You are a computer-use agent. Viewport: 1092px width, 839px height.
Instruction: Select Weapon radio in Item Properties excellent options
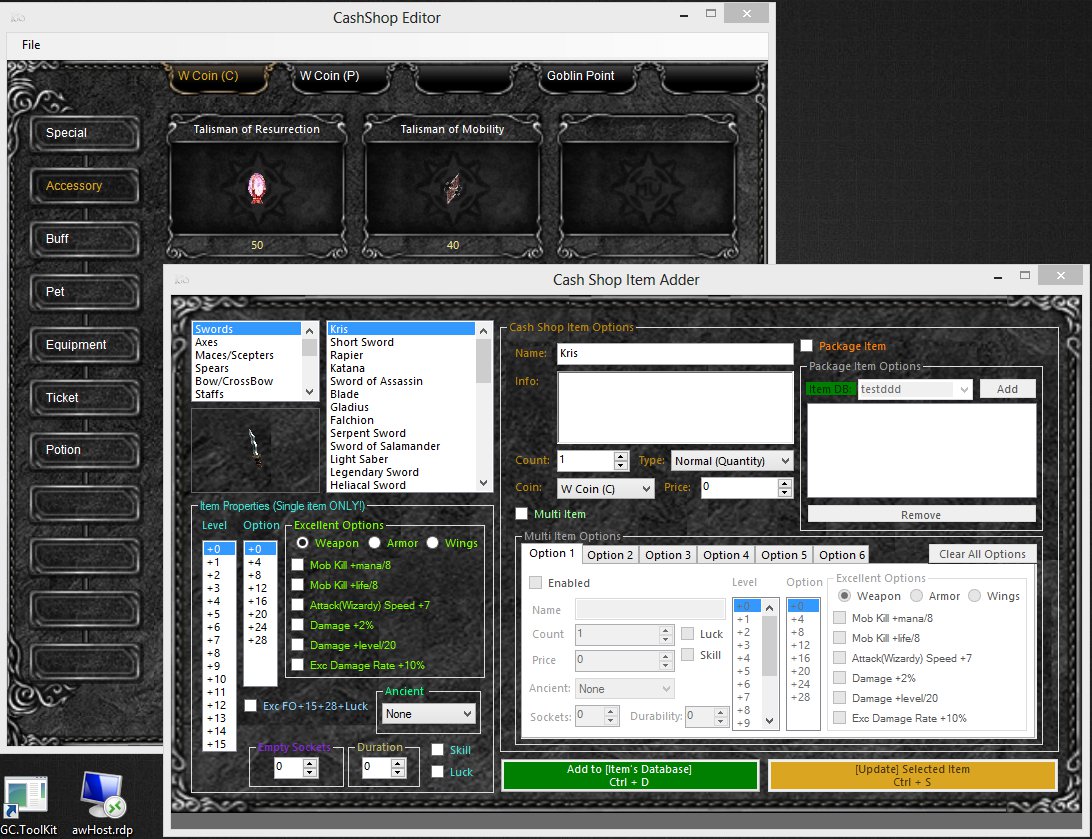(302, 543)
